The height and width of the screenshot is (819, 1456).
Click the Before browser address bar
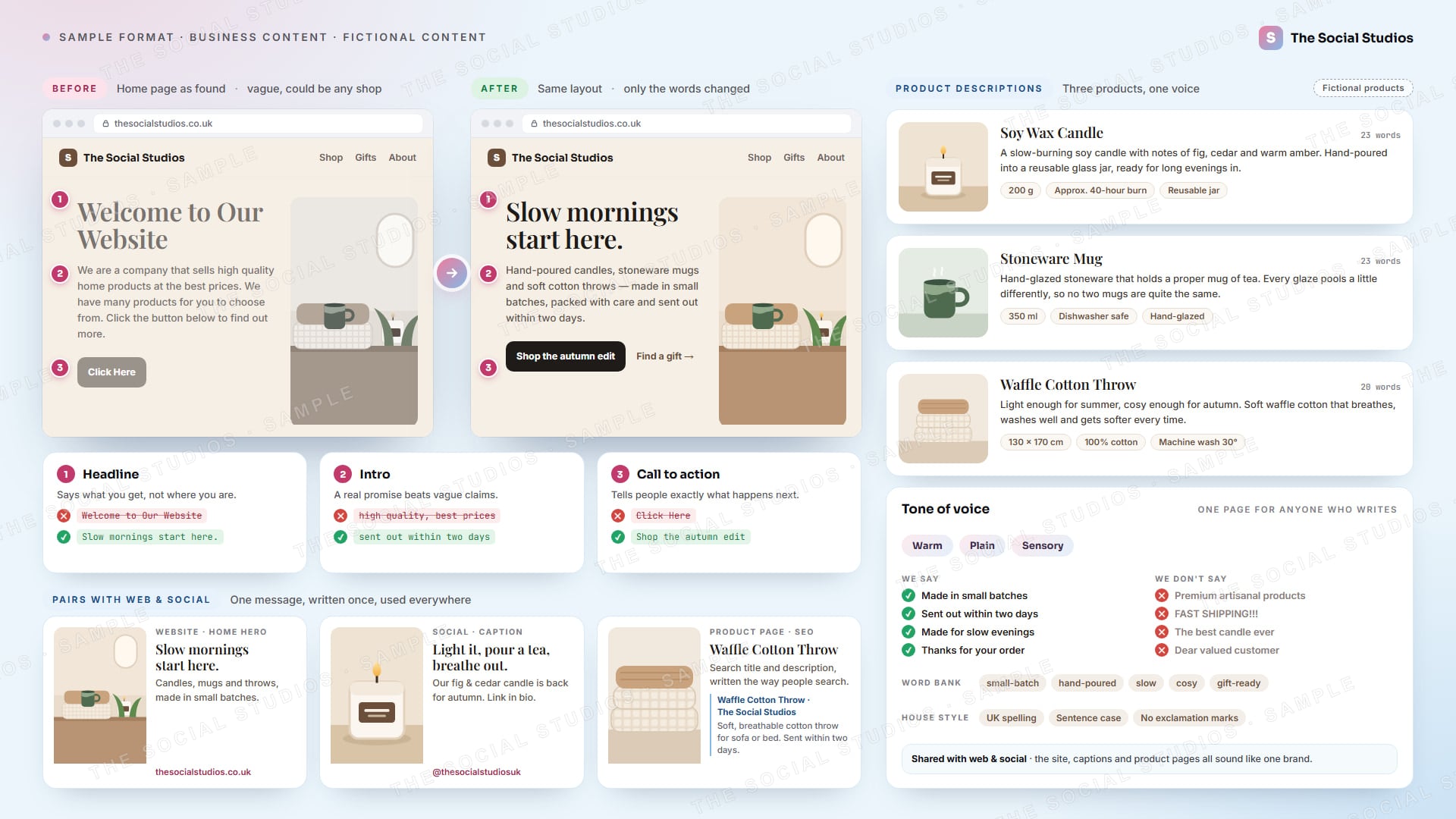[258, 124]
